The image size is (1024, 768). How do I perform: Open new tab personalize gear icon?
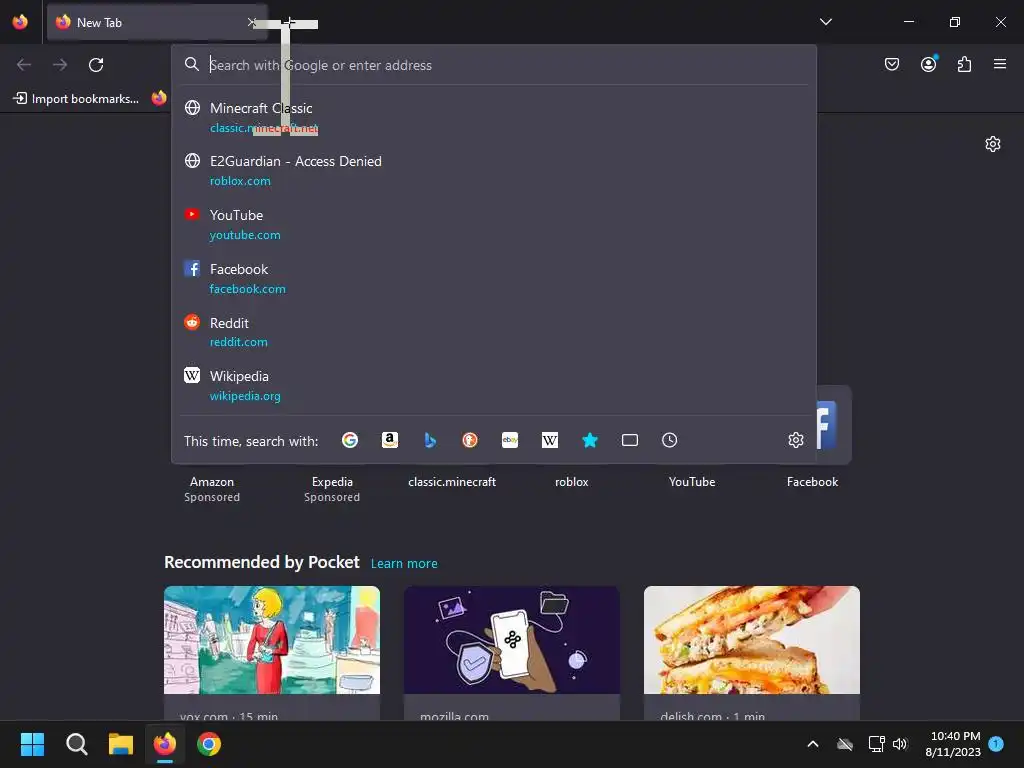click(x=993, y=144)
